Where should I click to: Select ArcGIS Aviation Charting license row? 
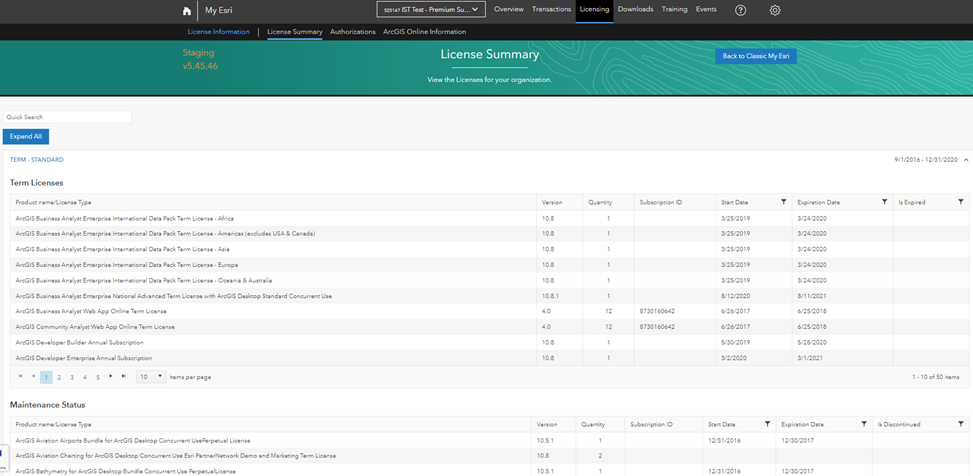point(490,456)
